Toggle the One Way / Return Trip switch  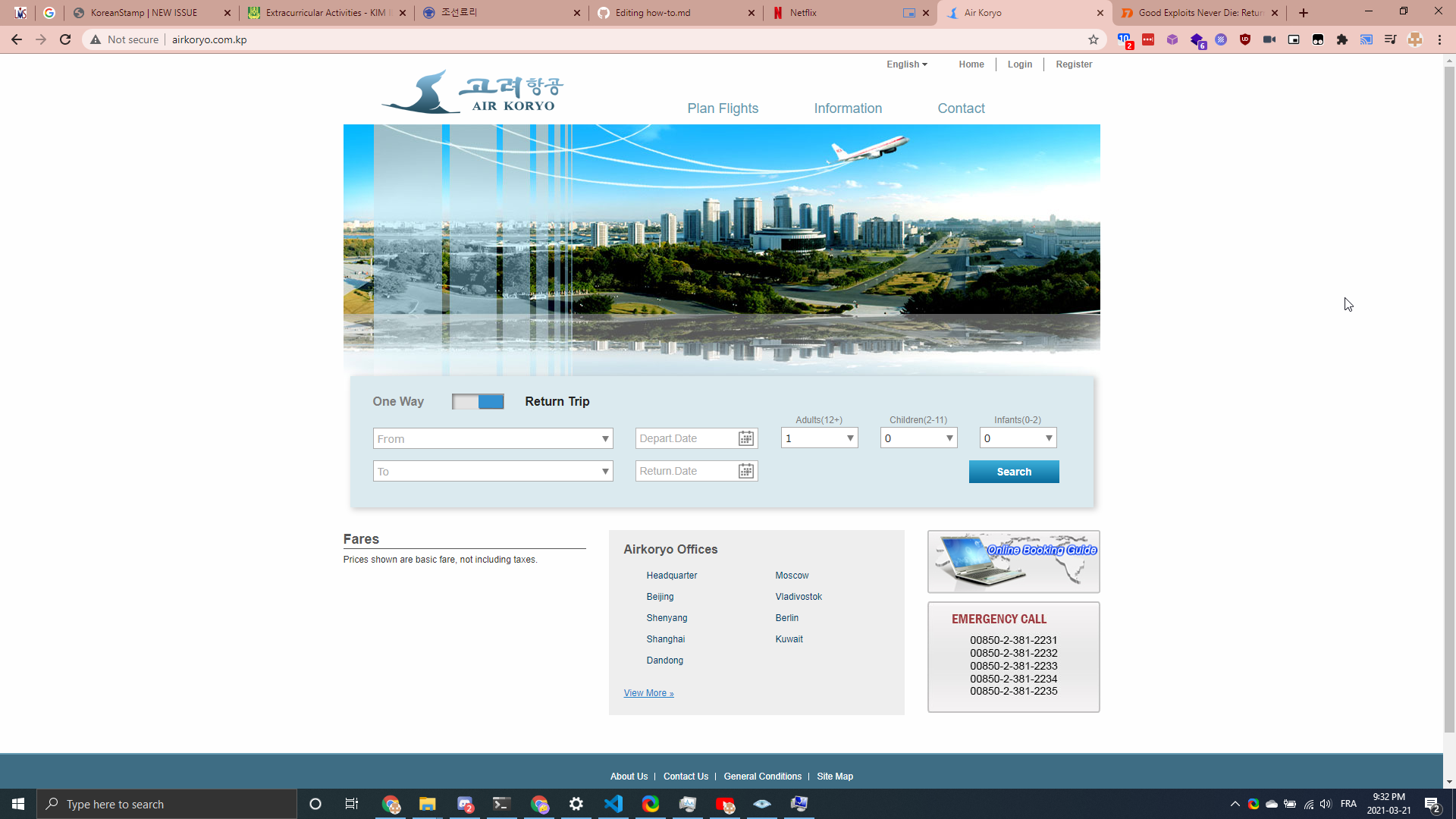(x=478, y=401)
